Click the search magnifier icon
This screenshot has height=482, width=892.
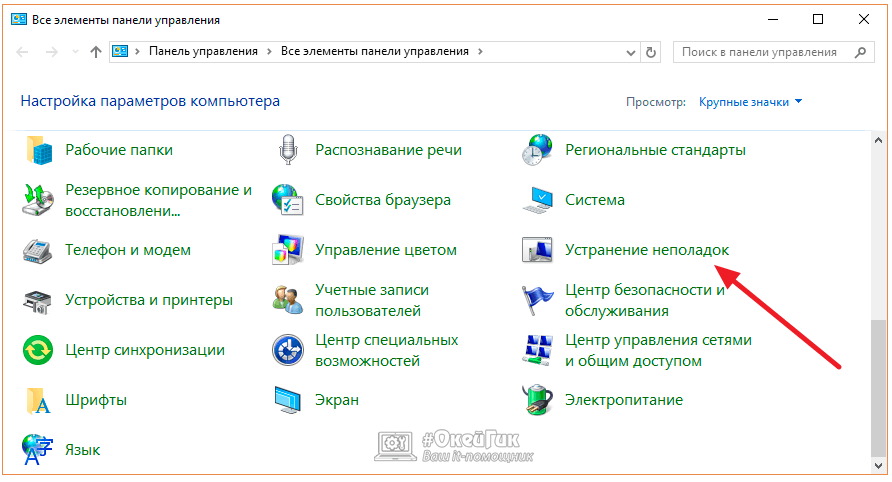861,52
